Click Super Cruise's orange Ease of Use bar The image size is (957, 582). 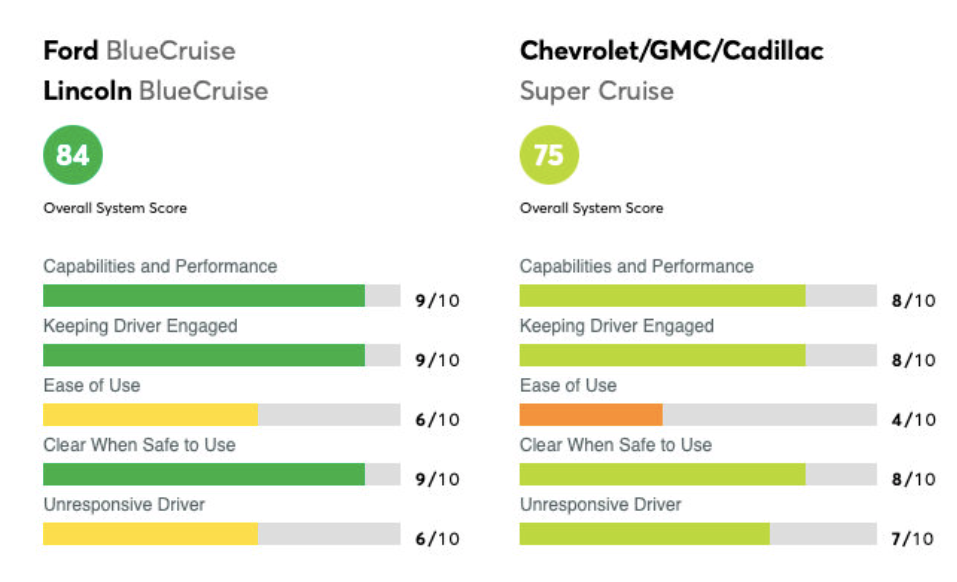pyautogui.click(x=591, y=415)
